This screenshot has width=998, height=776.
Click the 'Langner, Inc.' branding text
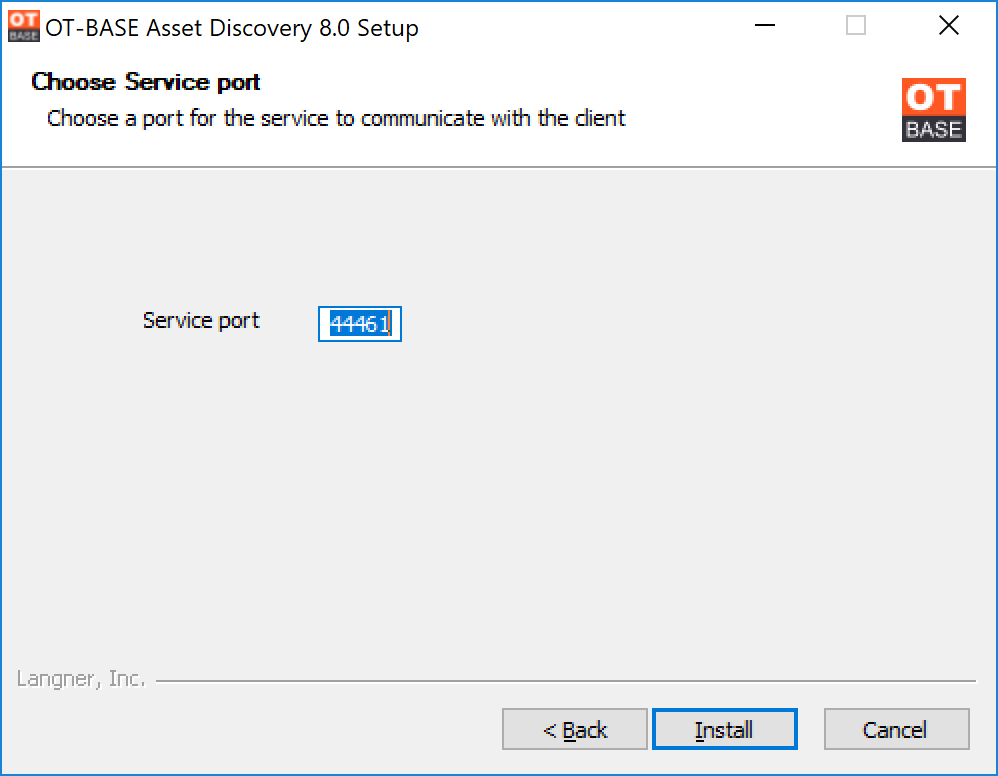coord(81,679)
